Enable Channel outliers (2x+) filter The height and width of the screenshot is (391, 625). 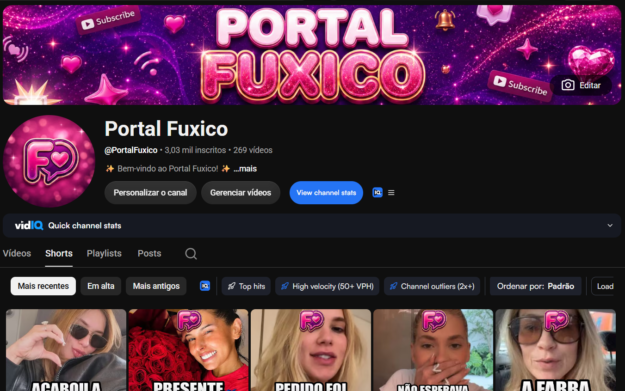point(432,286)
